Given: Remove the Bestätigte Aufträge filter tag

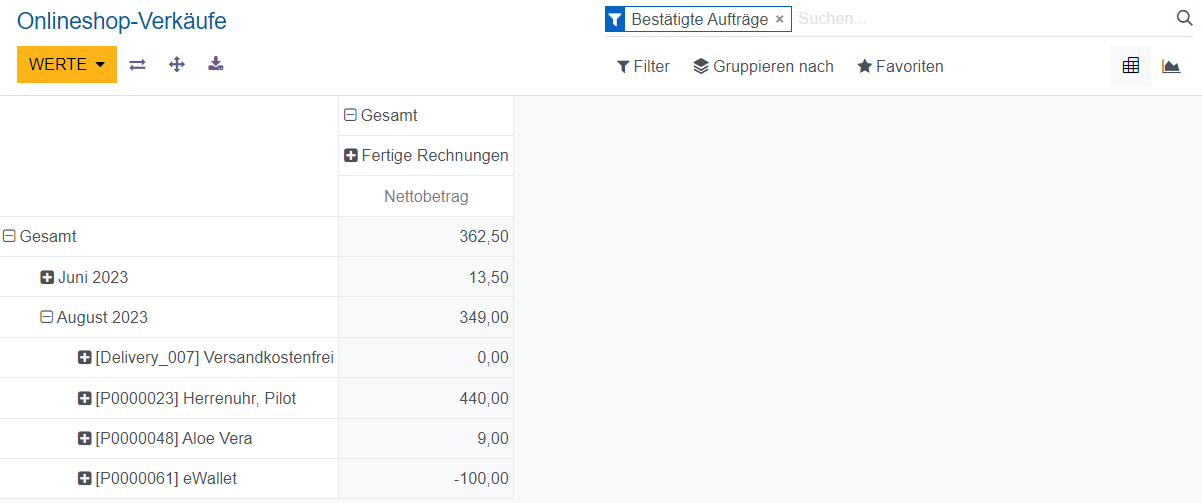Looking at the screenshot, I should pos(780,19).
